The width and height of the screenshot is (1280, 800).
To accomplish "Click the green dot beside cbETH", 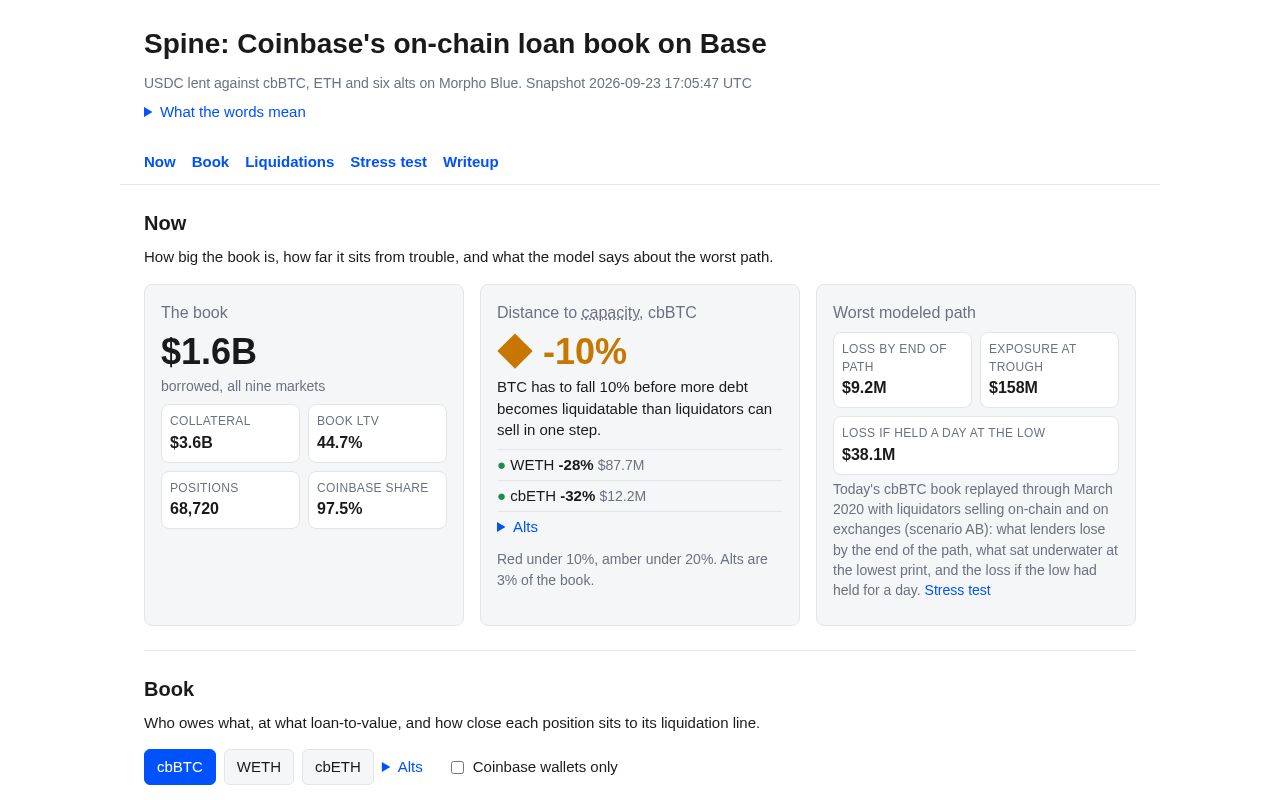I will (x=501, y=496).
